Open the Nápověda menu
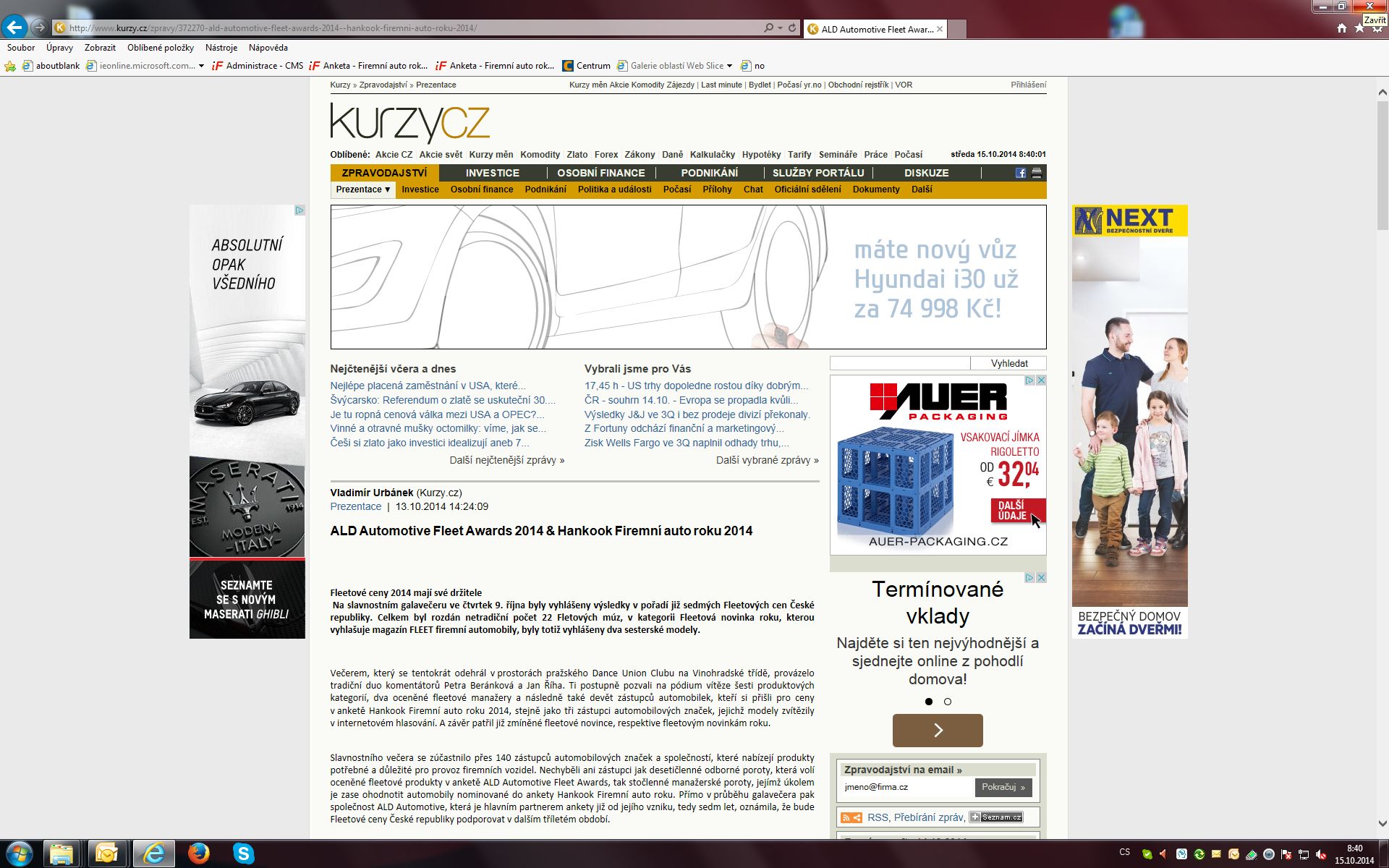The height and width of the screenshot is (868, 1389). click(x=268, y=48)
